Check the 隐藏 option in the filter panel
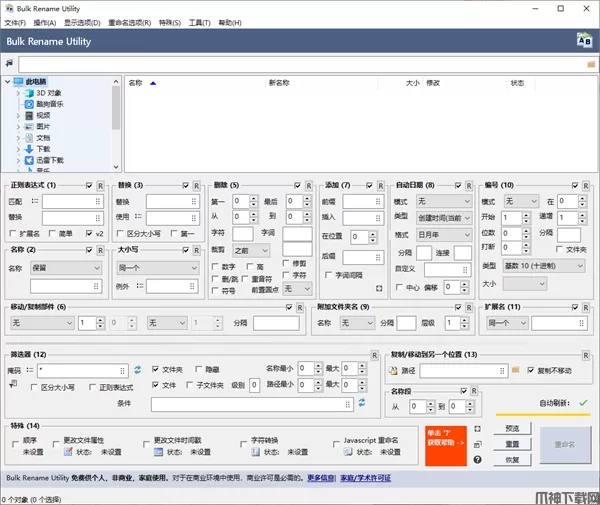Screen dimensions: 600x505 point(198,369)
